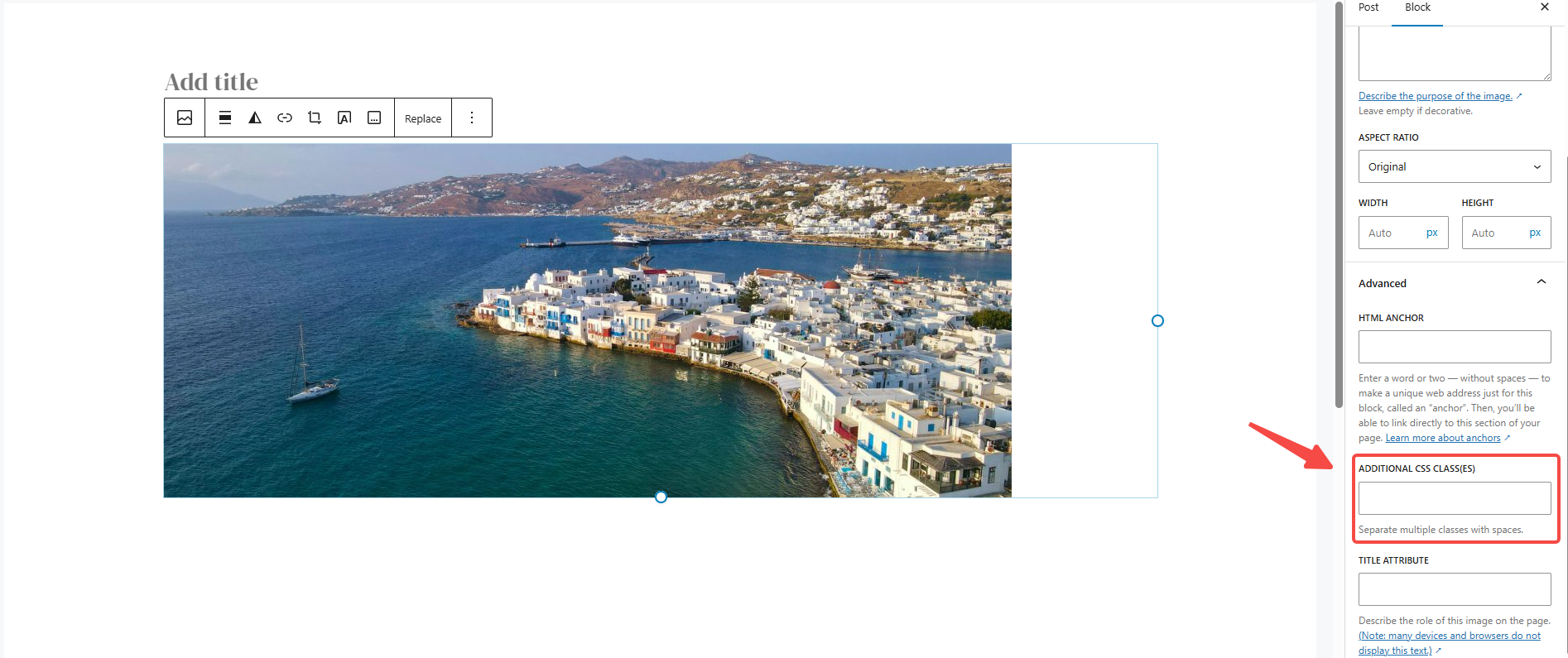Change the Height unit px selector
The height and width of the screenshot is (658, 1568).
pyautogui.click(x=1535, y=233)
